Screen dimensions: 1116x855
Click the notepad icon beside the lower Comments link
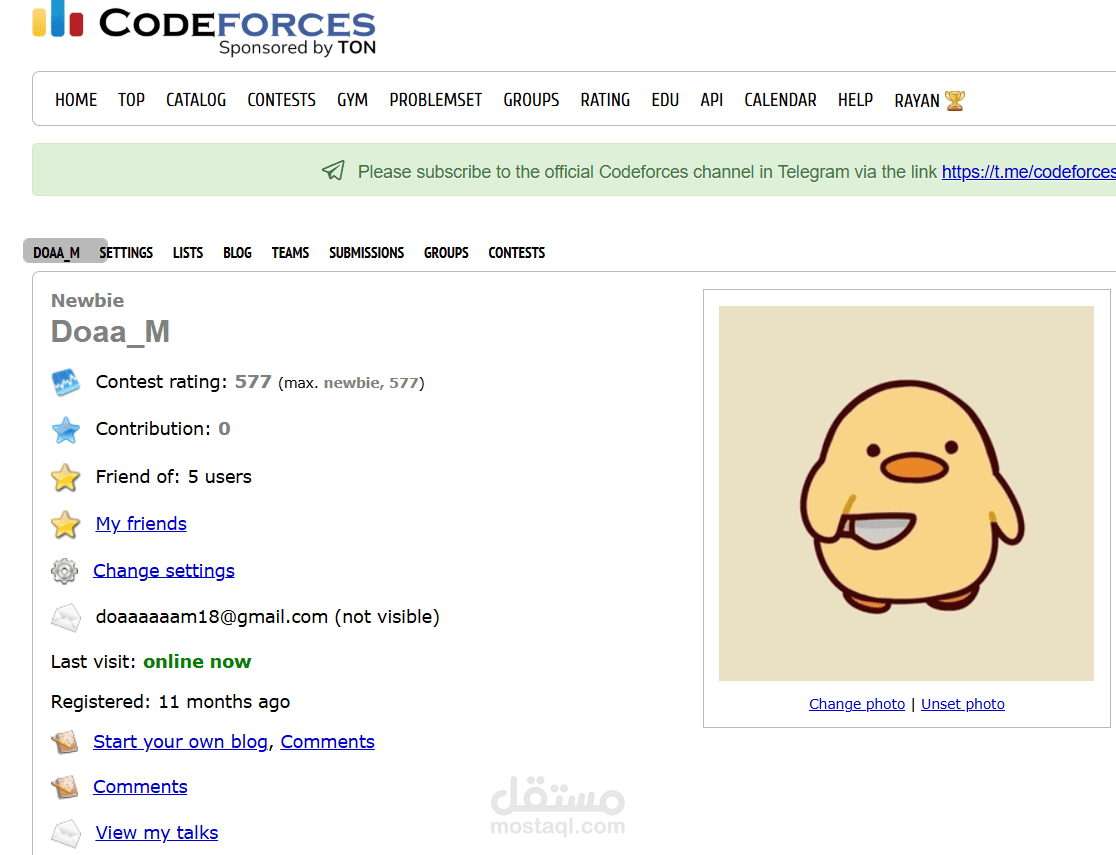pos(65,787)
